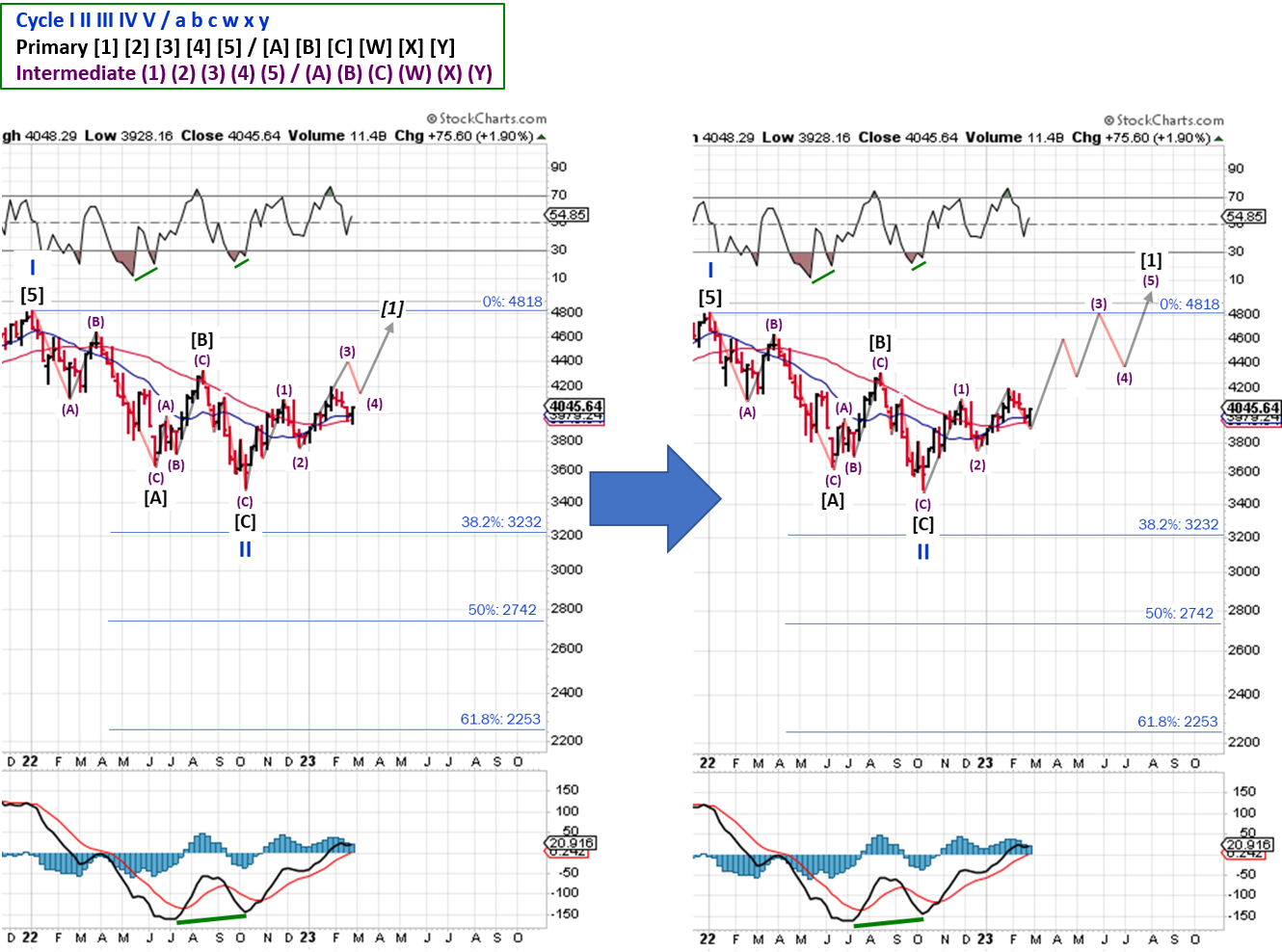The width and height of the screenshot is (1282, 952).
Task: Click RSI value 54.85 on right chart
Action: 1245,217
